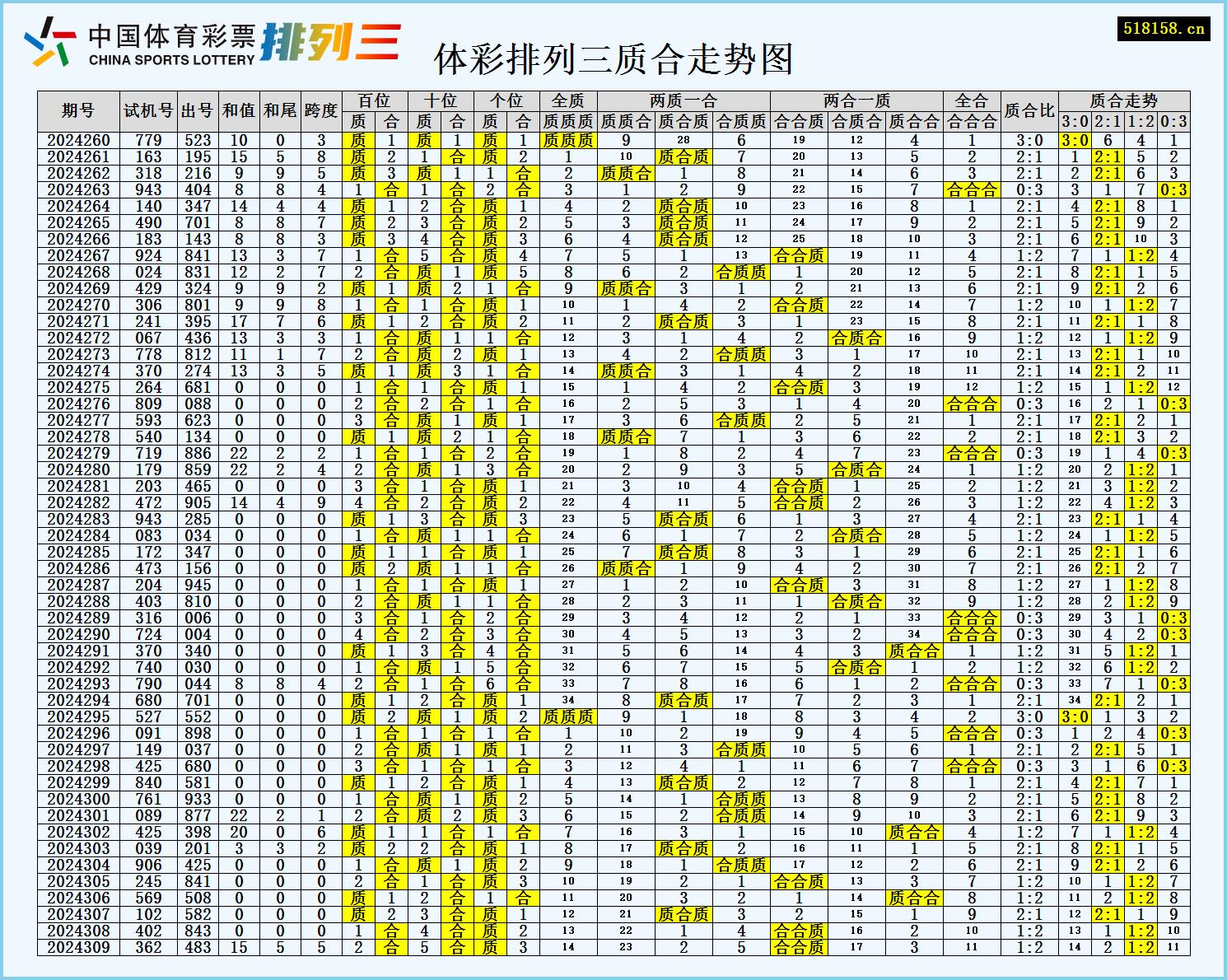The height and width of the screenshot is (980, 1227).
Task: Click the 和尾 column header
Action: (x=280, y=110)
